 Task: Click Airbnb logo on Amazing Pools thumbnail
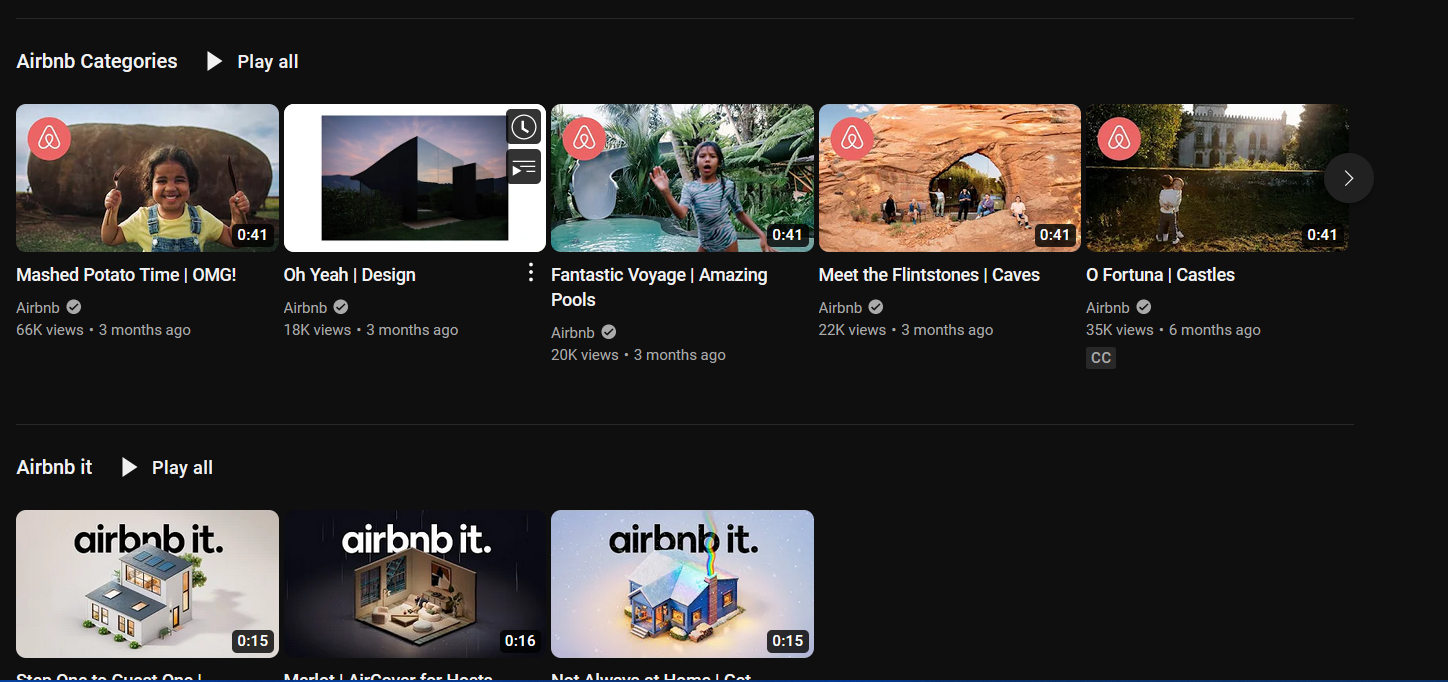[584, 139]
